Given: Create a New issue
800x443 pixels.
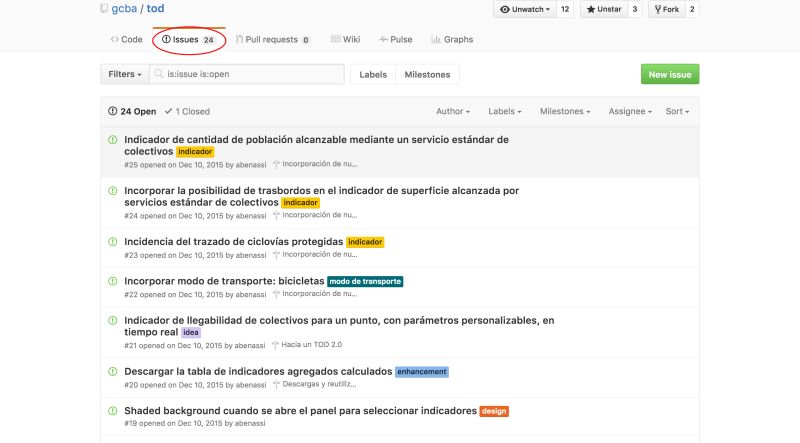Looking at the screenshot, I should (670, 74).
